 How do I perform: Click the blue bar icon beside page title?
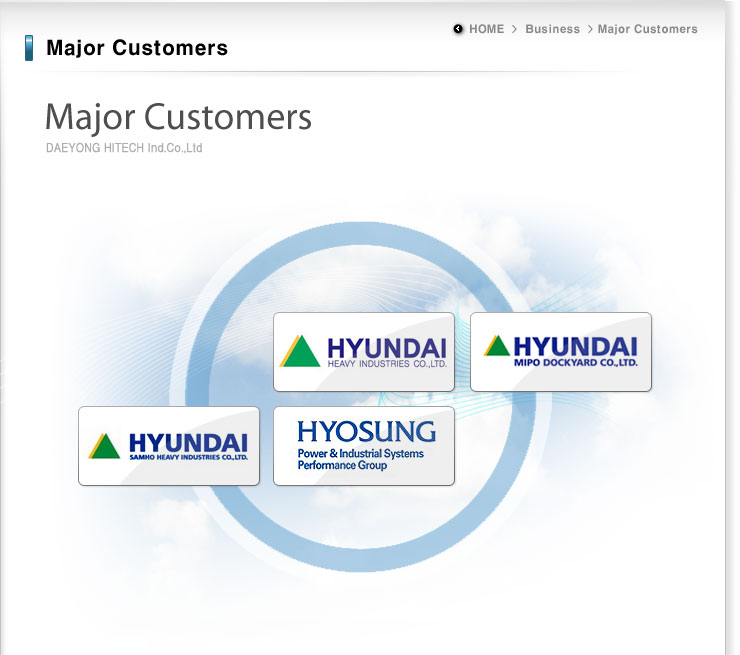tap(29, 48)
